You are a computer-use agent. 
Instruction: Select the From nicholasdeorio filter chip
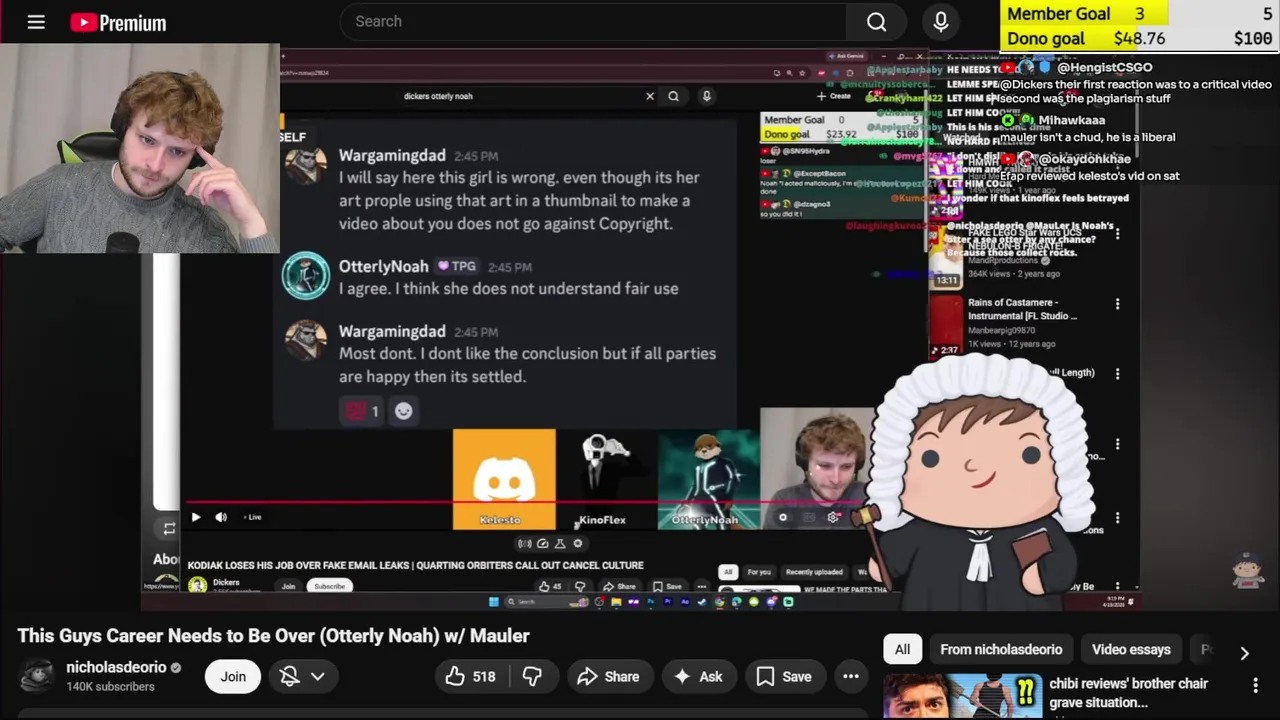point(1001,649)
